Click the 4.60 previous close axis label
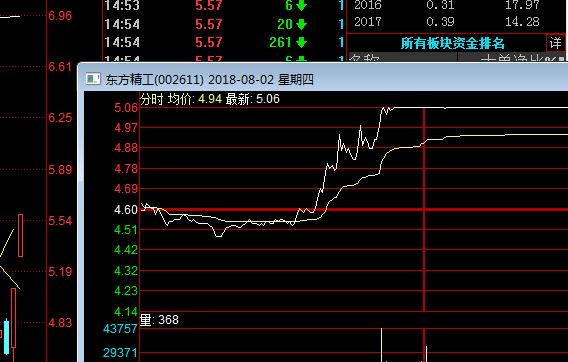 click(126, 210)
